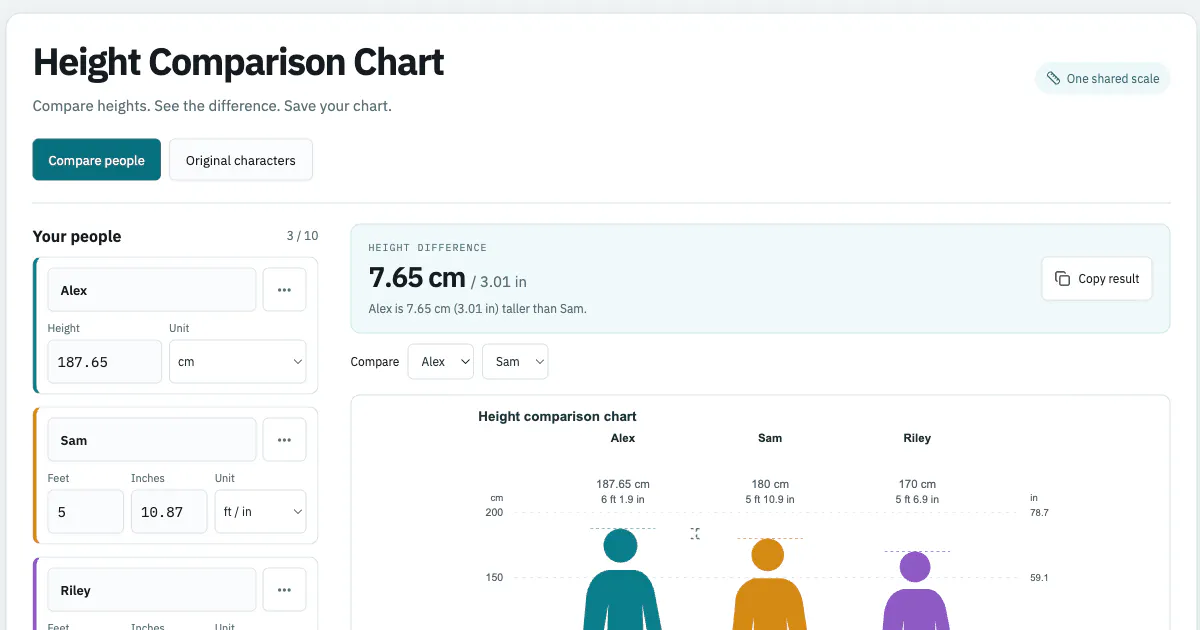Open Alex's three-dot options menu
Screen dimensions: 1200x630
pyautogui.click(x=284, y=290)
